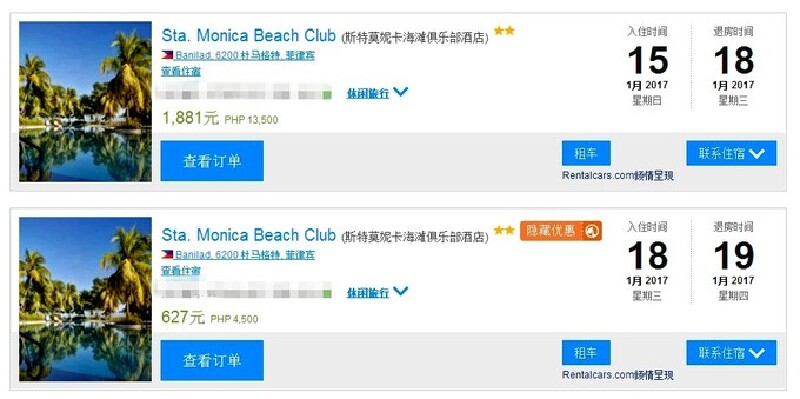
Task: Expand 休闲旅行 chevron in first booking
Action: pyautogui.click(x=401, y=92)
